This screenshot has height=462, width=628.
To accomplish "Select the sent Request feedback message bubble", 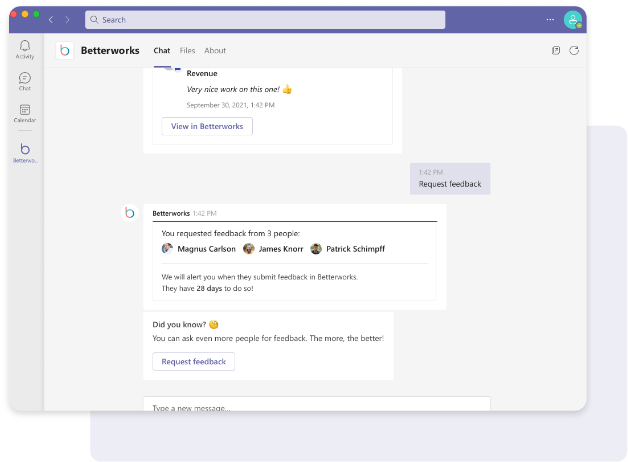I will pyautogui.click(x=450, y=179).
